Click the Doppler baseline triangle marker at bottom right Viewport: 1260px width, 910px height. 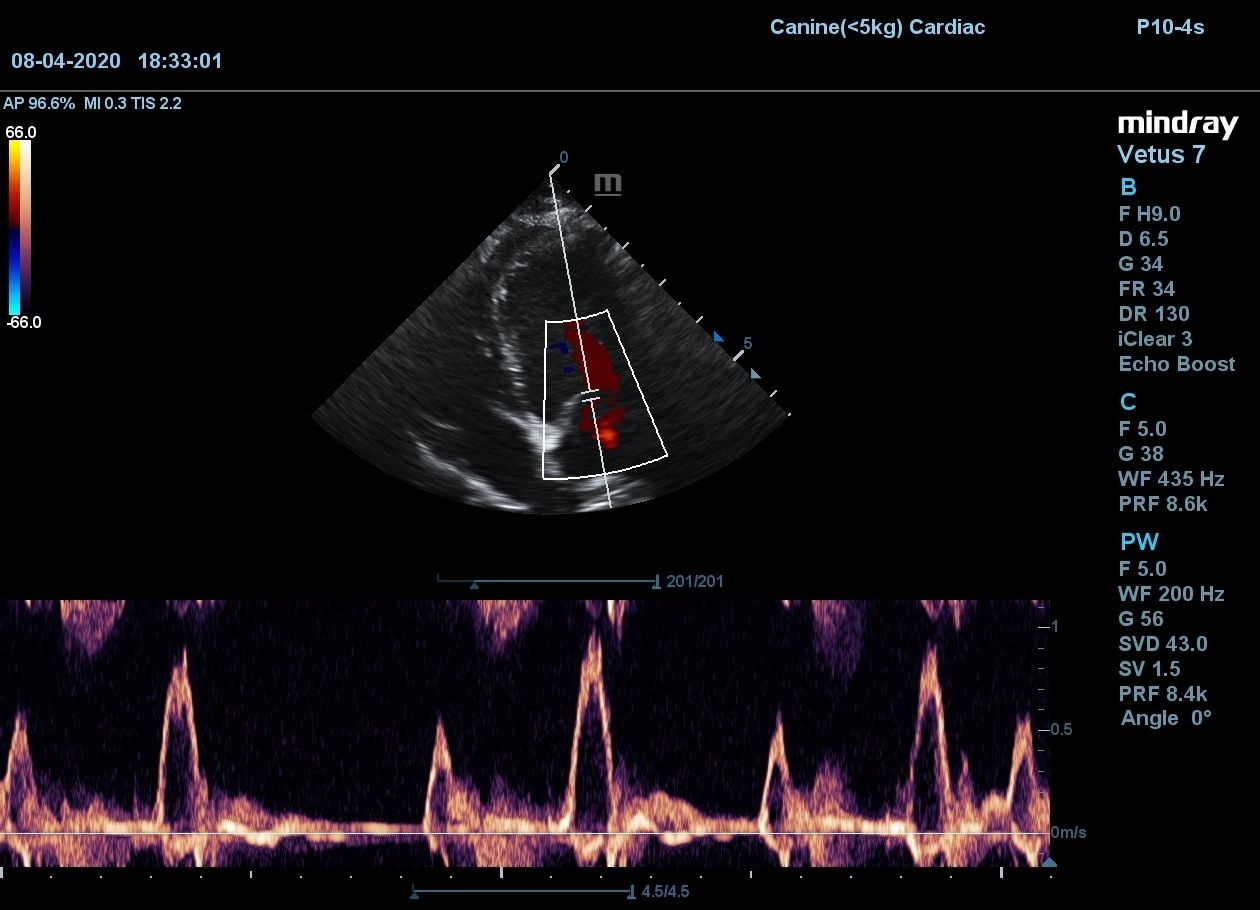1048,862
